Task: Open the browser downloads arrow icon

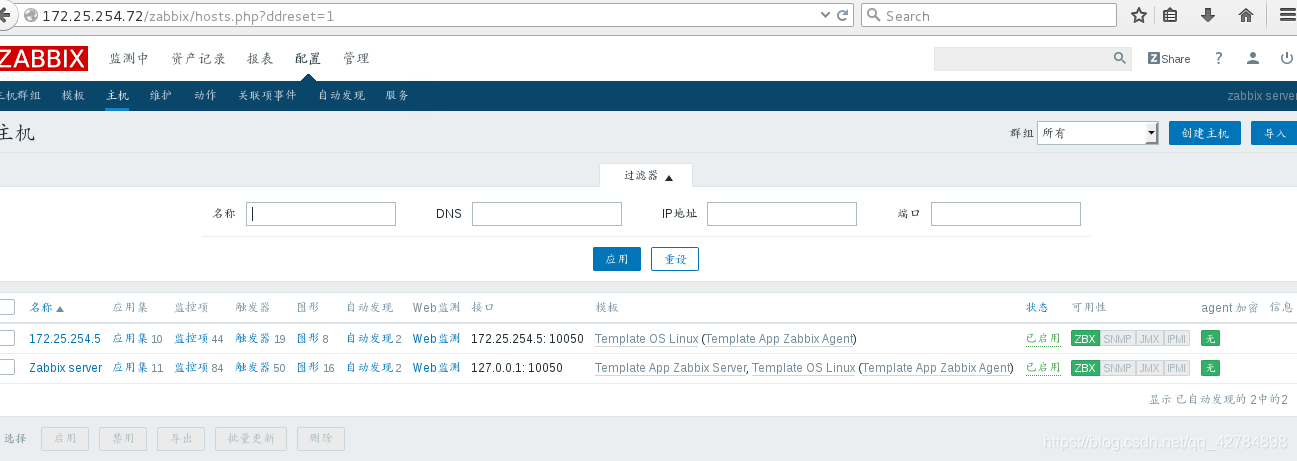Action: 1207,15
